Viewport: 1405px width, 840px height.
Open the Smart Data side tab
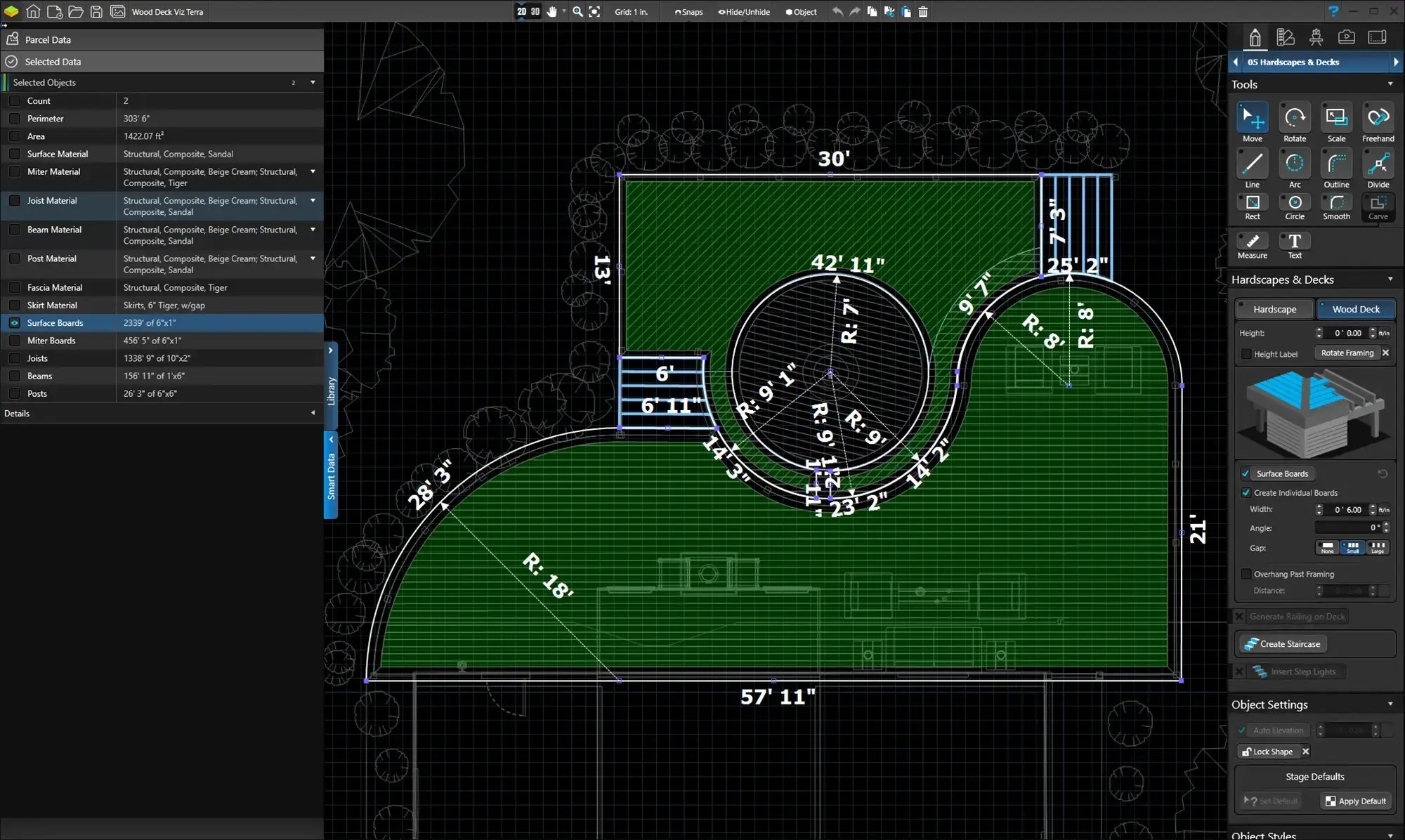tap(331, 475)
